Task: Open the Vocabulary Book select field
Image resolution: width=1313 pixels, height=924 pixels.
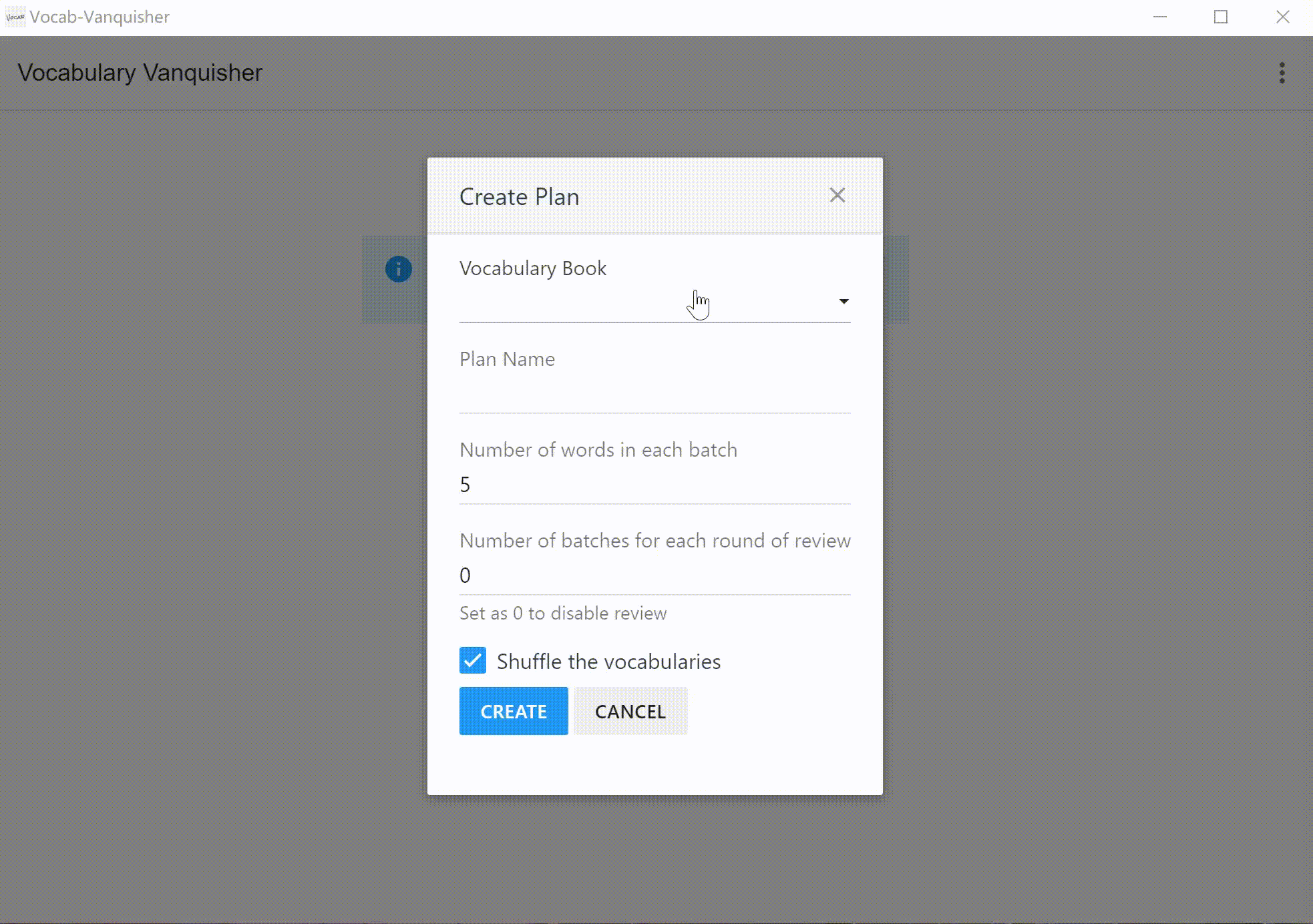Action: (641, 303)
